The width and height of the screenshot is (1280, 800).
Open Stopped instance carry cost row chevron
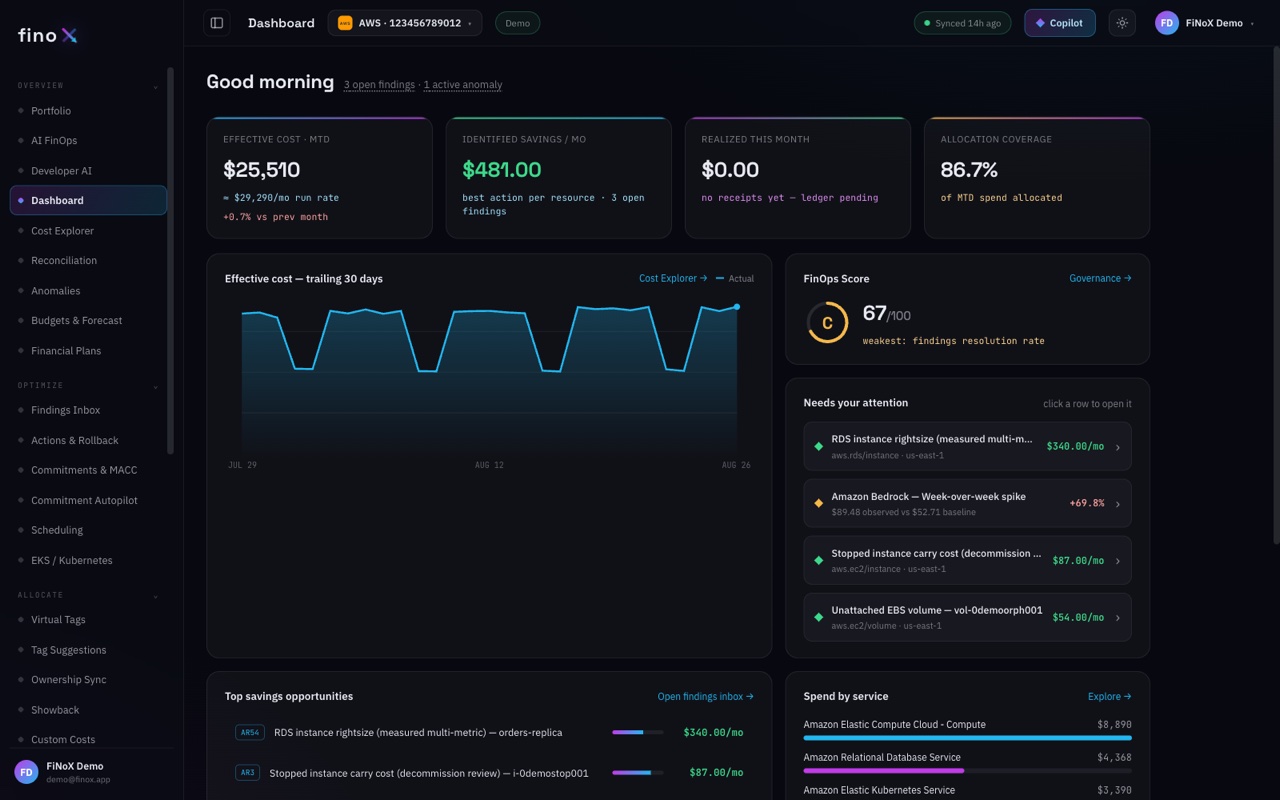[x=1118, y=561]
